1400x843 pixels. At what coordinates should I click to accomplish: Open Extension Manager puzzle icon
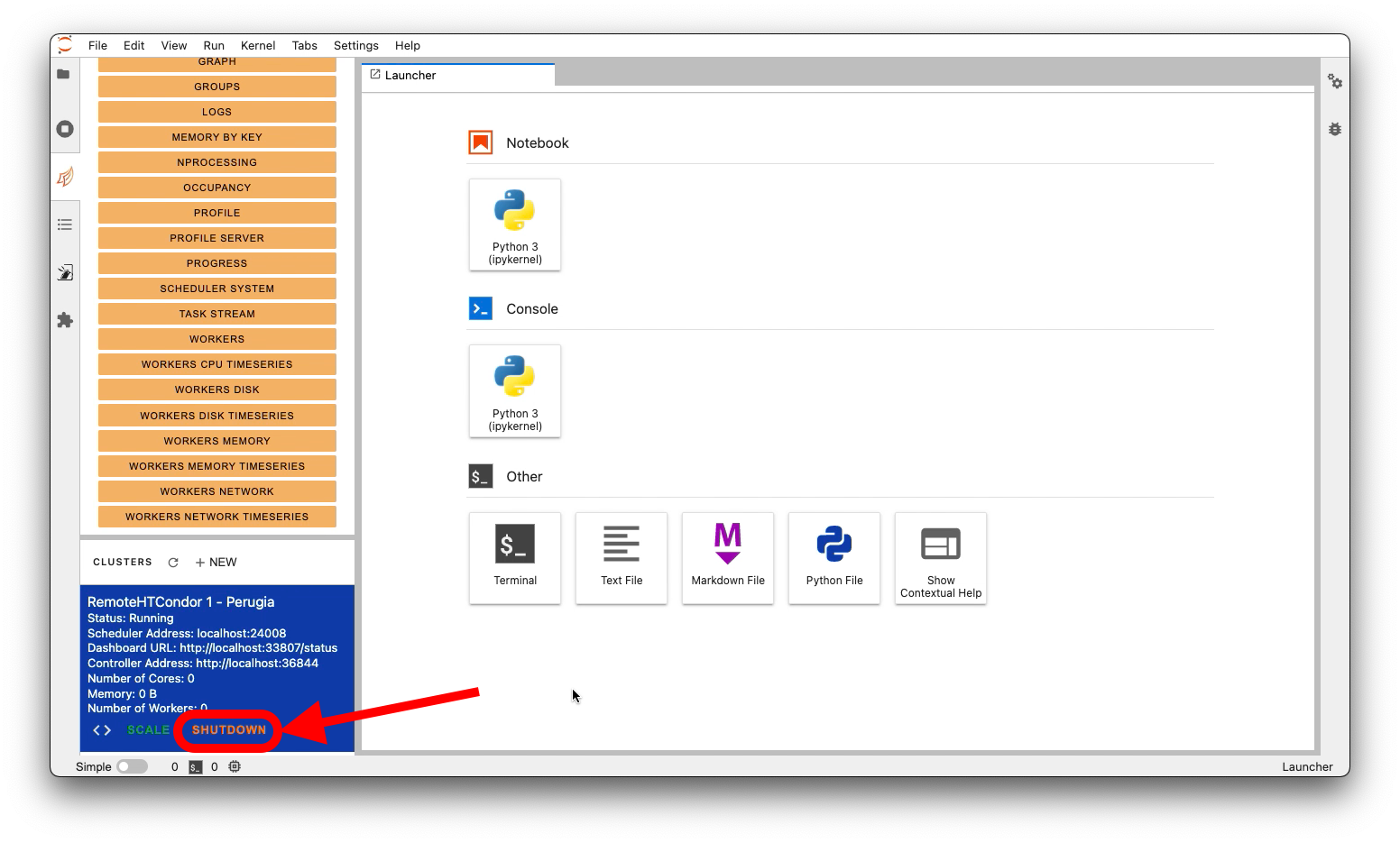pos(65,320)
